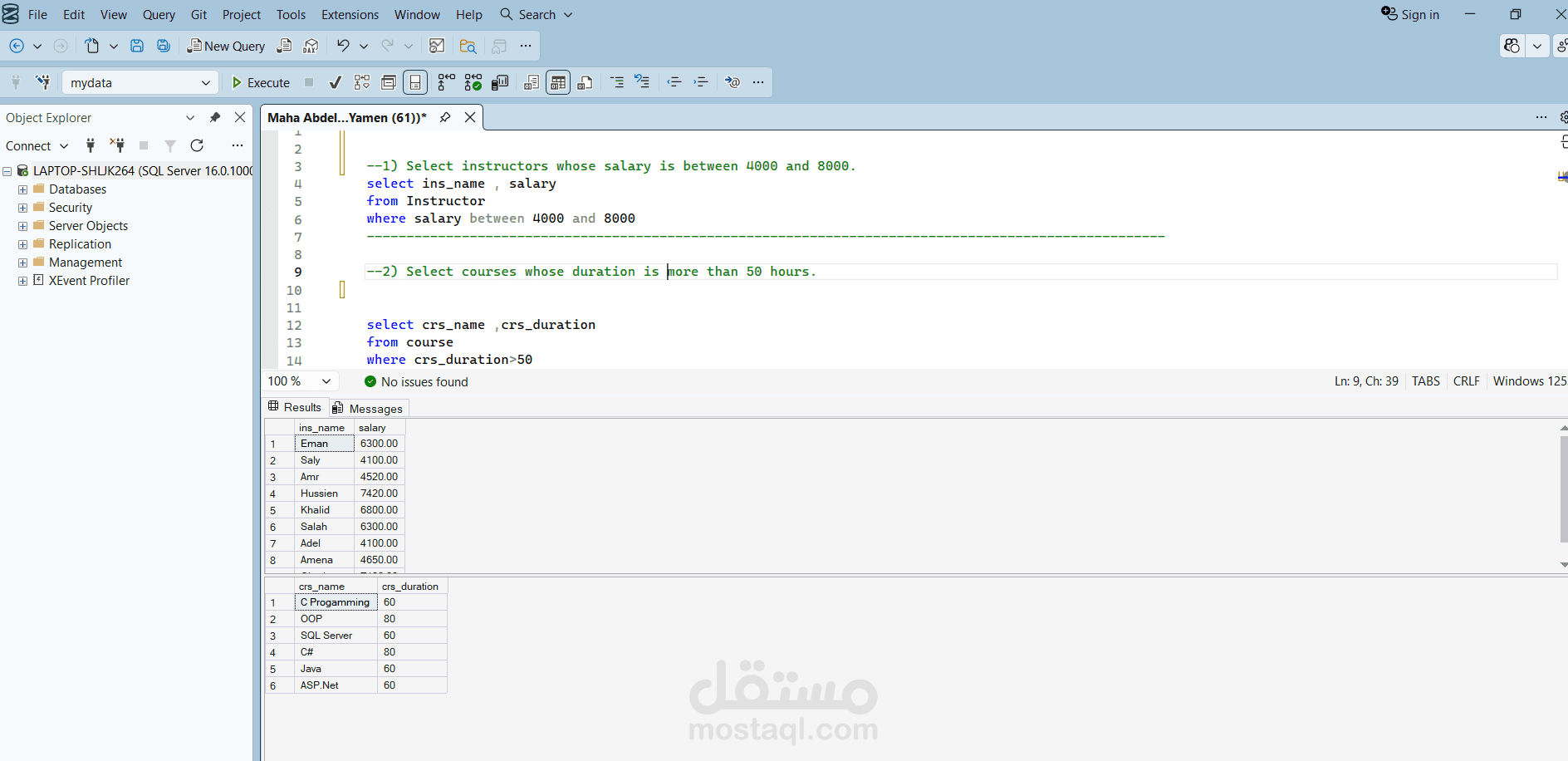Open the 100% editor zoom selector
Image resolution: width=1568 pixels, height=761 pixels.
click(x=299, y=380)
